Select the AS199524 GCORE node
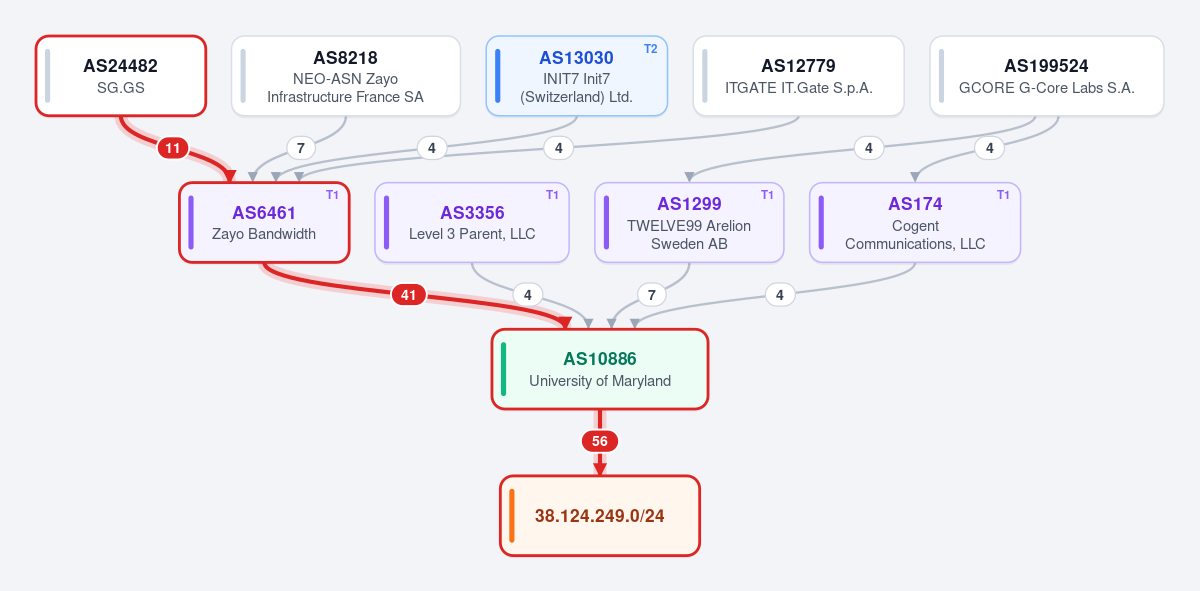 point(1046,76)
